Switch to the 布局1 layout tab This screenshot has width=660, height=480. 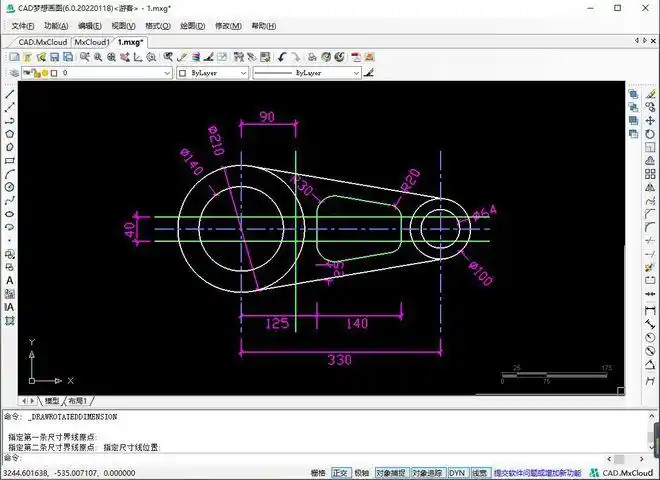click(x=77, y=400)
